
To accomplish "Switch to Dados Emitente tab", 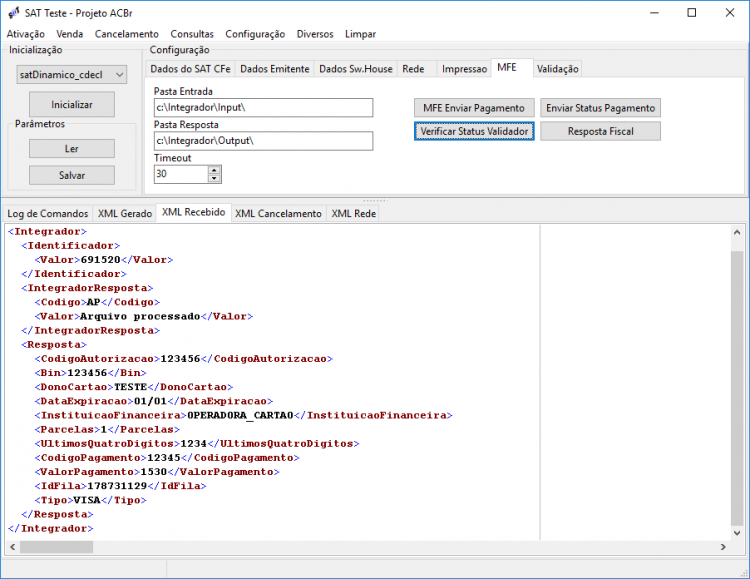I will [x=275, y=69].
